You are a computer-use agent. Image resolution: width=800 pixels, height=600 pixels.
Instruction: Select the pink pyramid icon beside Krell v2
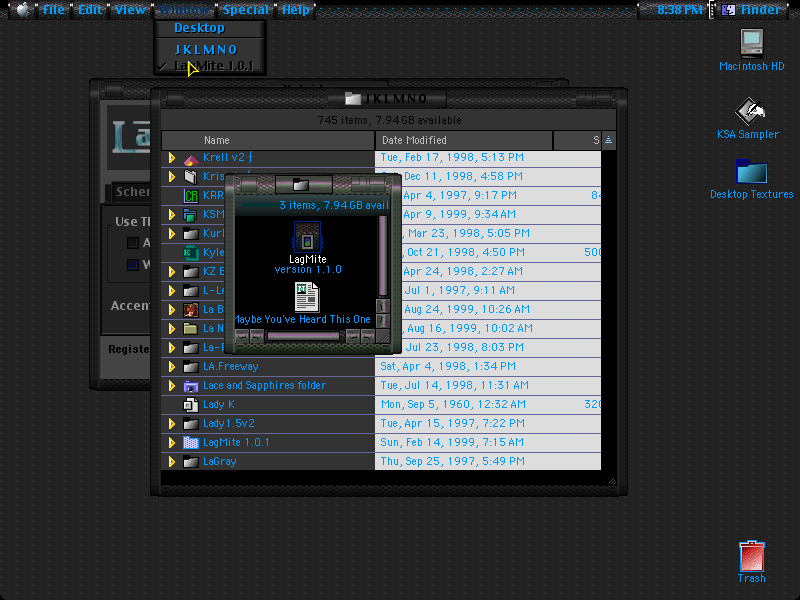(191, 160)
